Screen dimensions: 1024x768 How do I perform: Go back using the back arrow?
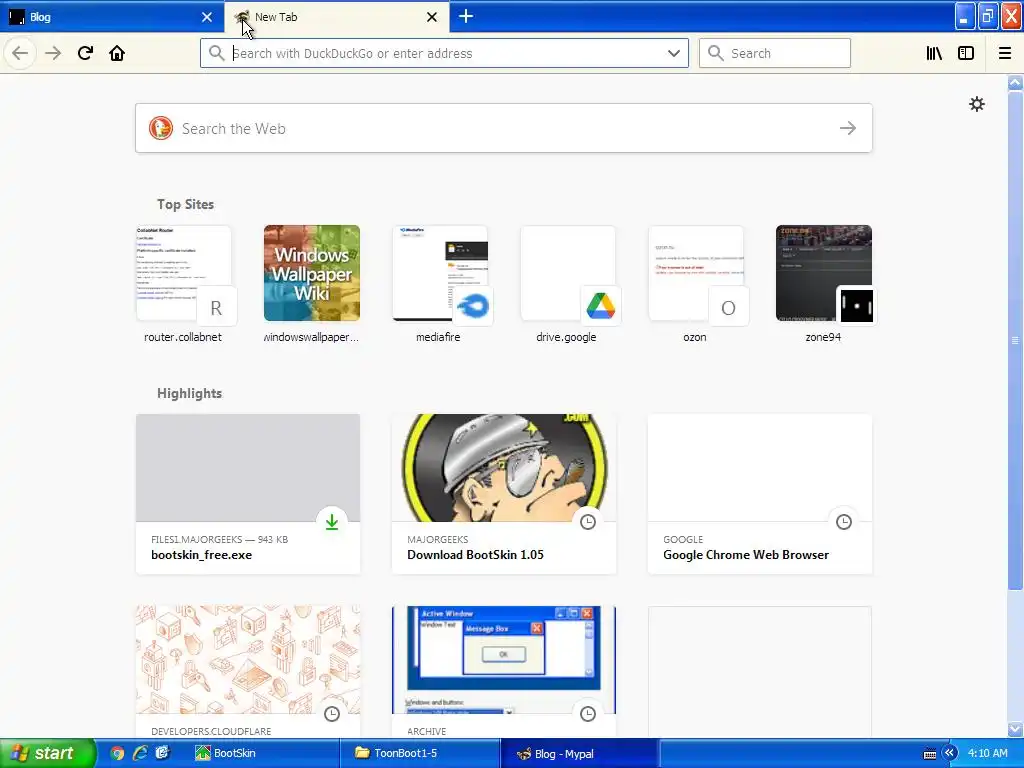pyautogui.click(x=20, y=53)
